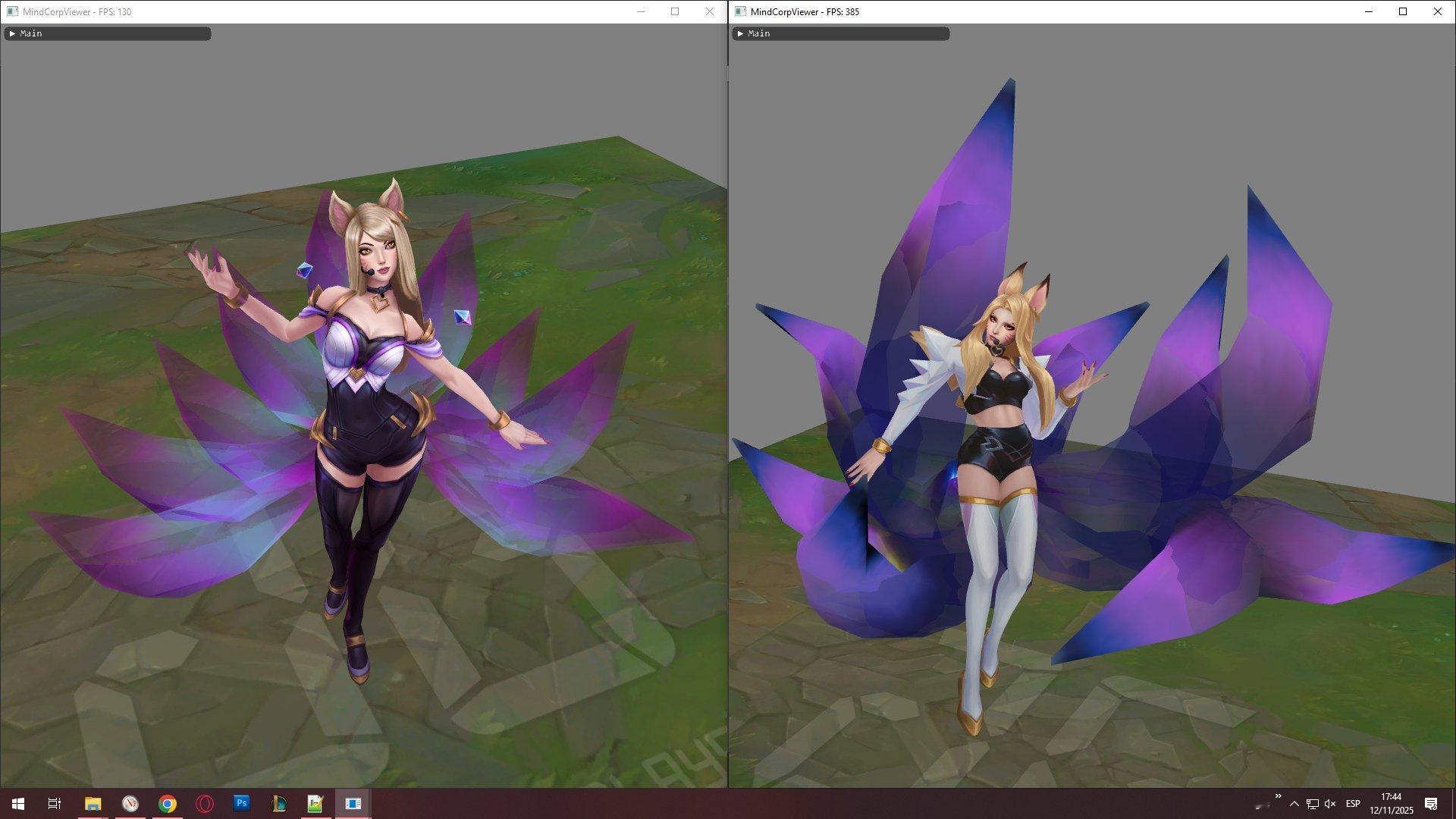Viewport: 1456px width, 819px height.
Task: Open Task View from the taskbar
Action: click(x=55, y=804)
